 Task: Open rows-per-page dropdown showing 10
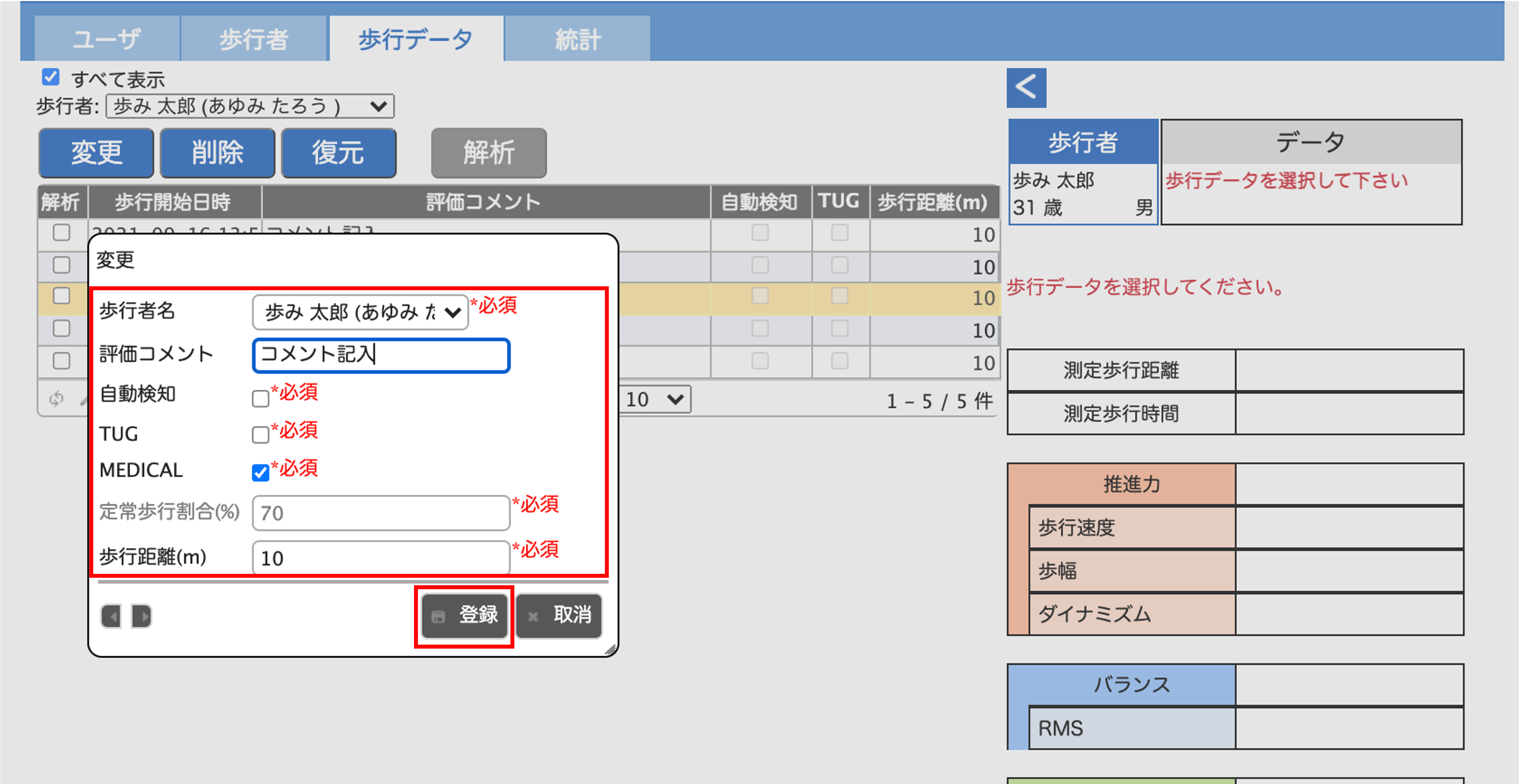point(655,400)
